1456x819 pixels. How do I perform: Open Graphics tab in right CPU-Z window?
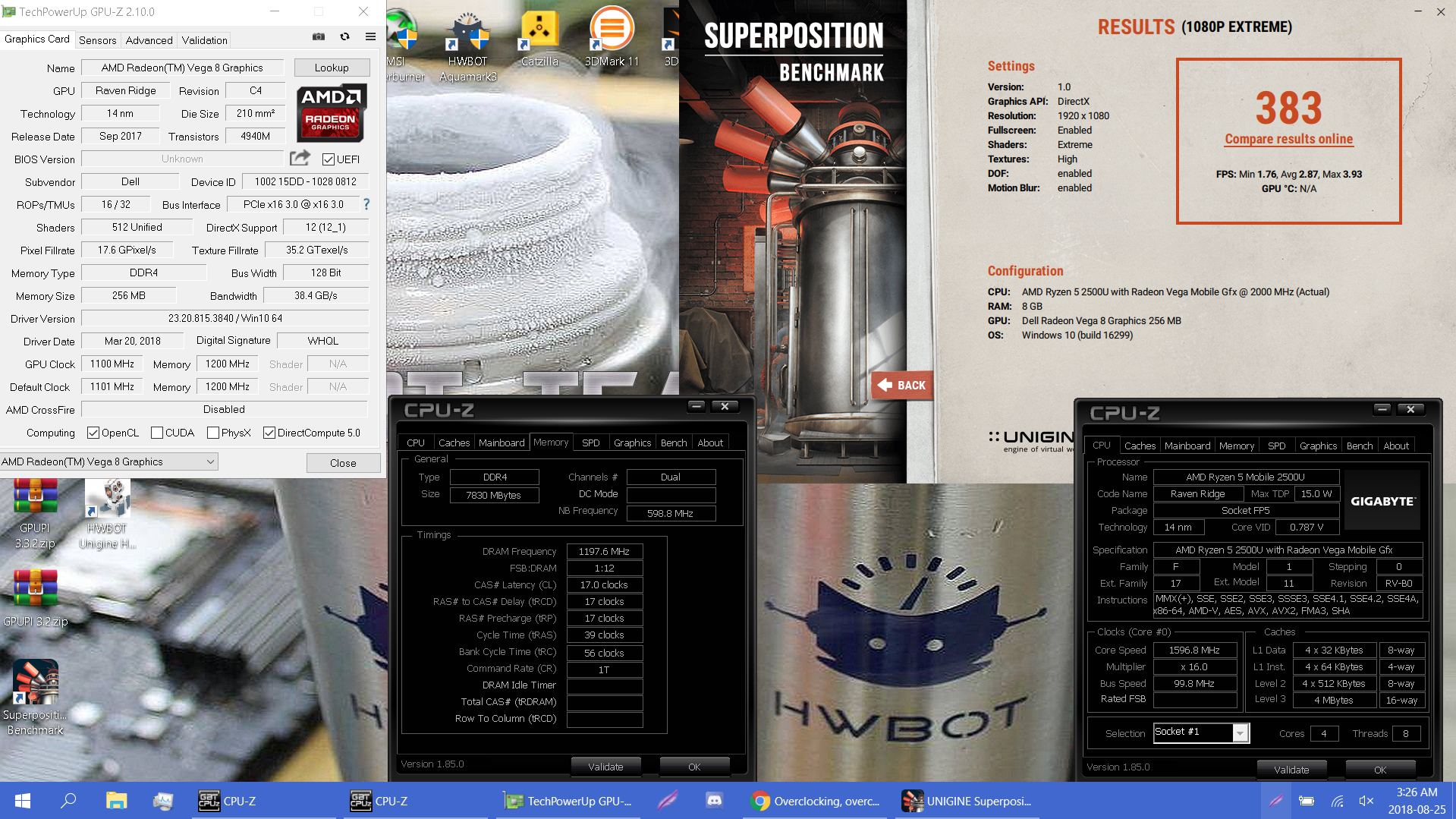pyautogui.click(x=1318, y=446)
